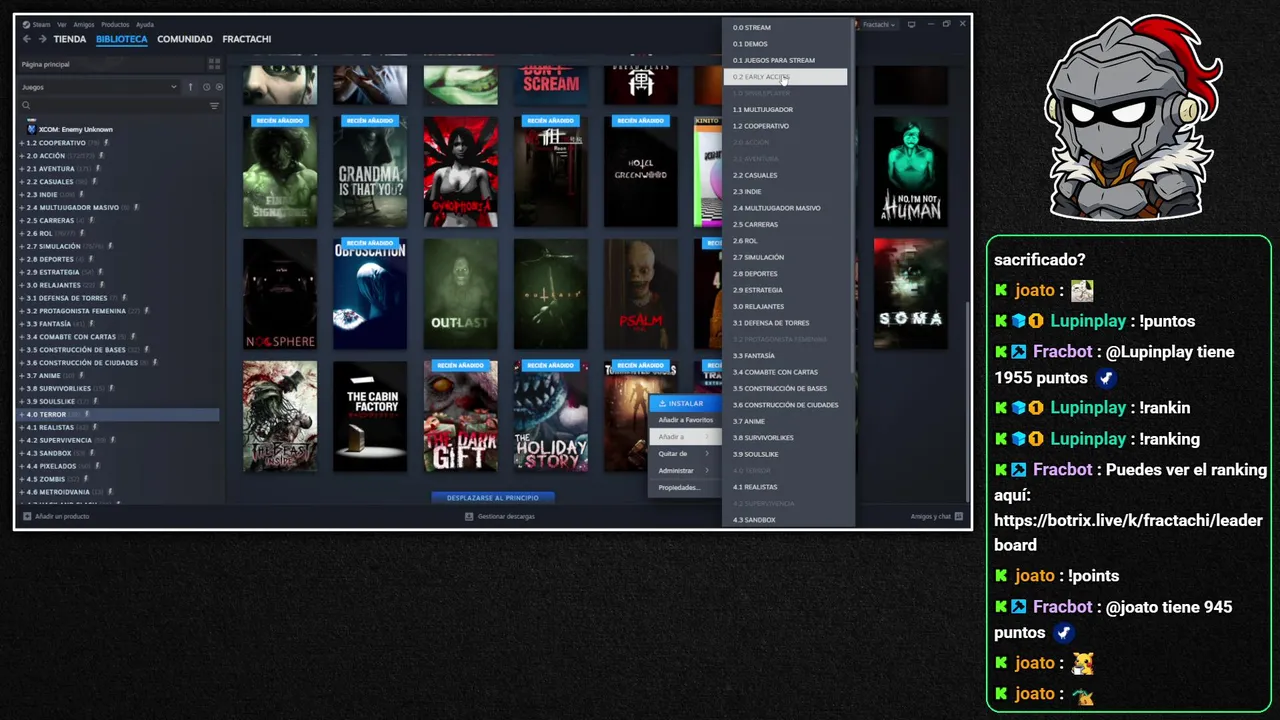Viewport: 1280px width, 720px height.
Task: Click the Big Picture mode monitor icon
Action: [911, 24]
